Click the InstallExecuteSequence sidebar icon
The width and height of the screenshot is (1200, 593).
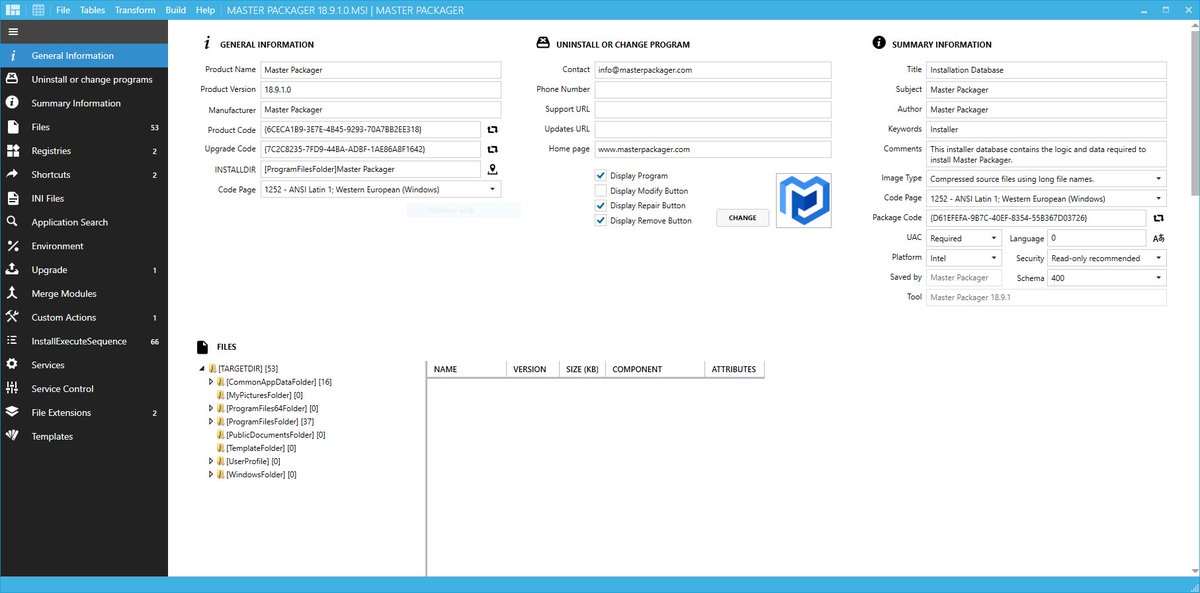(x=12, y=341)
